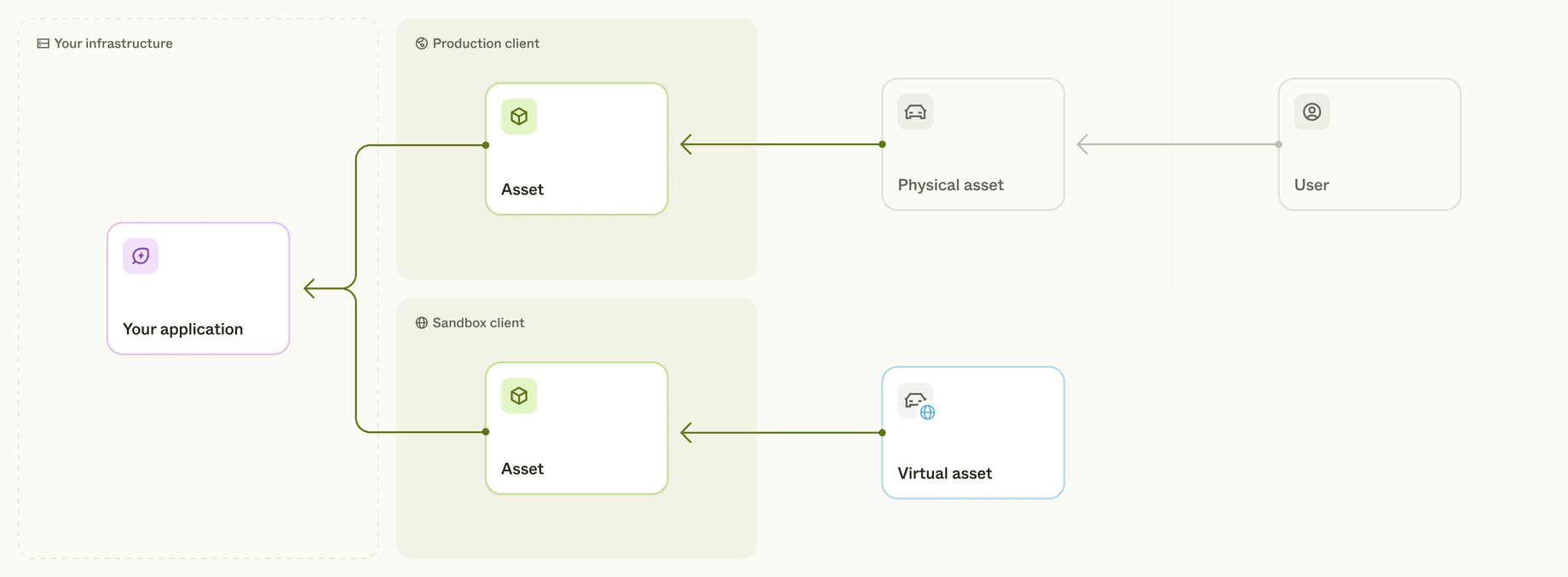1568x577 pixels.
Task: Click the Asset label in Production client
Action: pyautogui.click(x=522, y=189)
